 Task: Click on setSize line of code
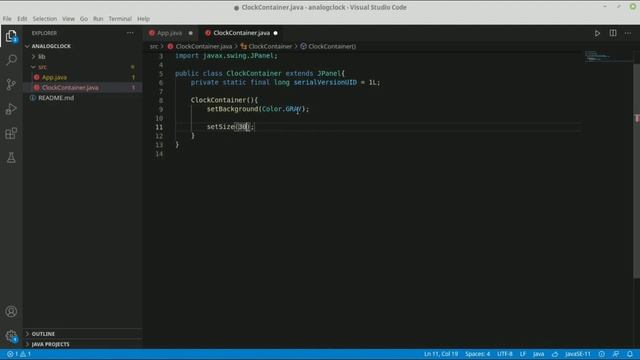pyautogui.click(x=230, y=127)
